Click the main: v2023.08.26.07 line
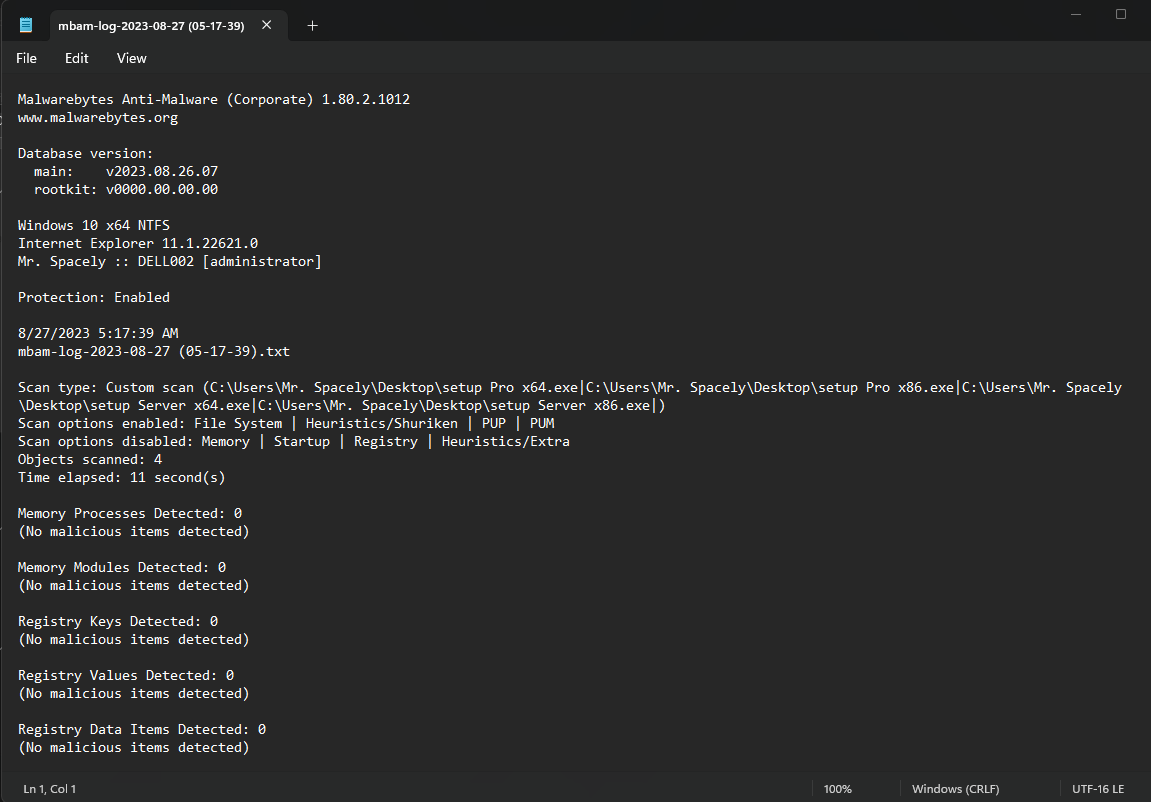Image resolution: width=1151 pixels, height=802 pixels. point(126,171)
